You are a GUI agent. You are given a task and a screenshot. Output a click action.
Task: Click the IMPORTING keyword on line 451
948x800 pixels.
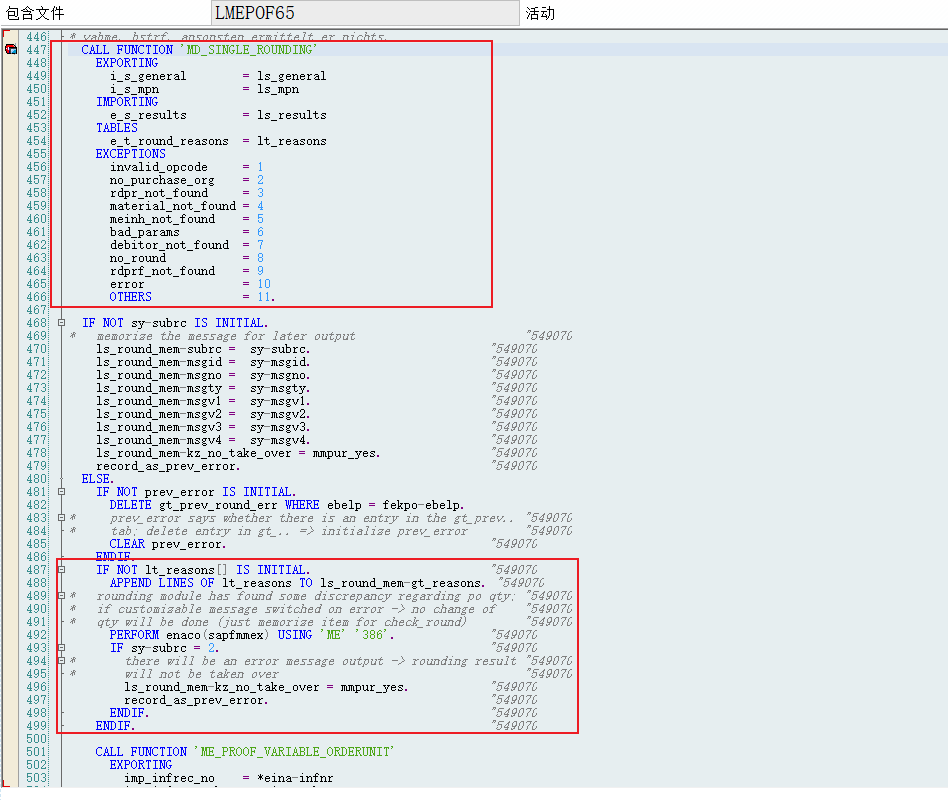coord(127,102)
